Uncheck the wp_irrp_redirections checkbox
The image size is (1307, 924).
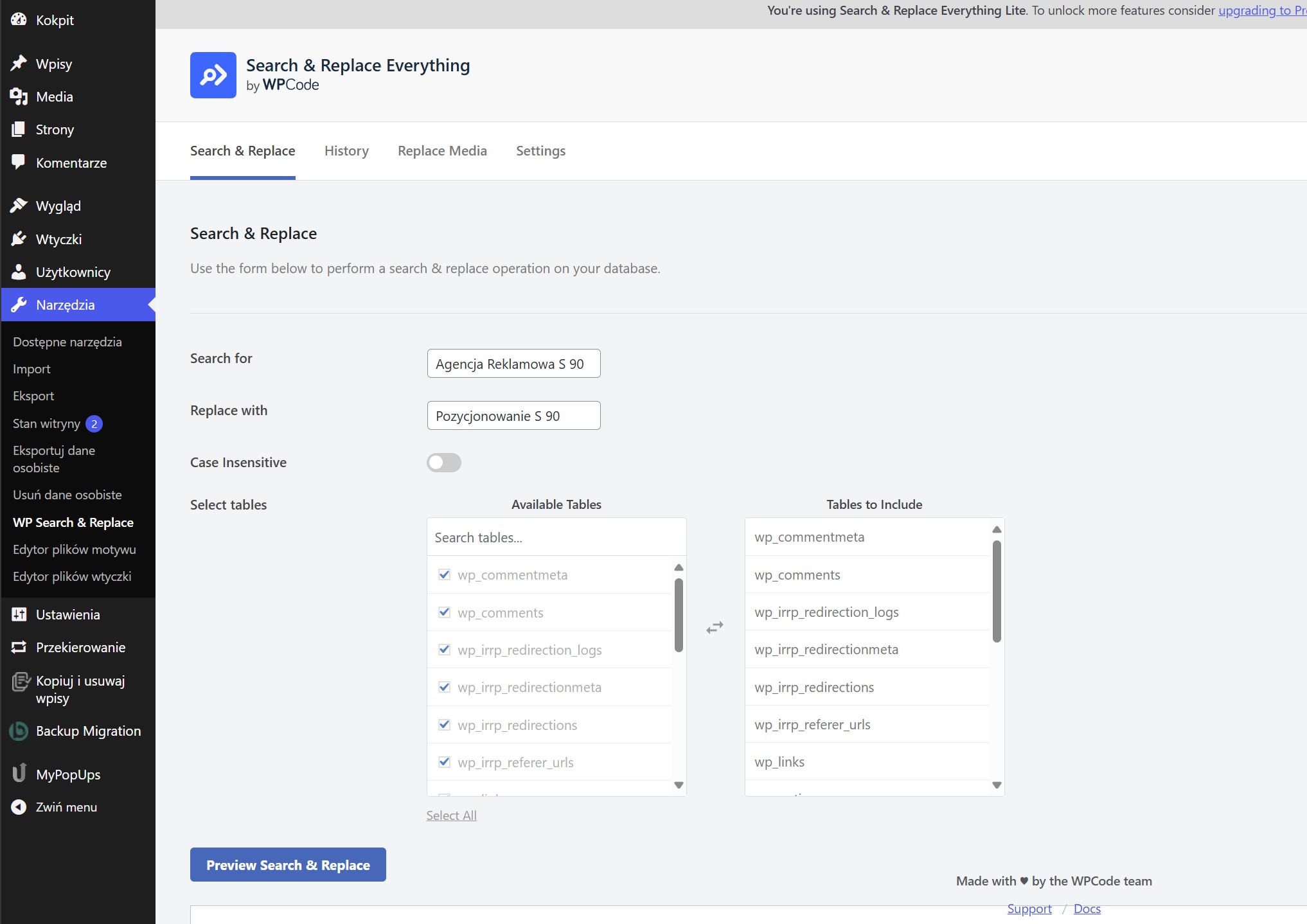444,725
